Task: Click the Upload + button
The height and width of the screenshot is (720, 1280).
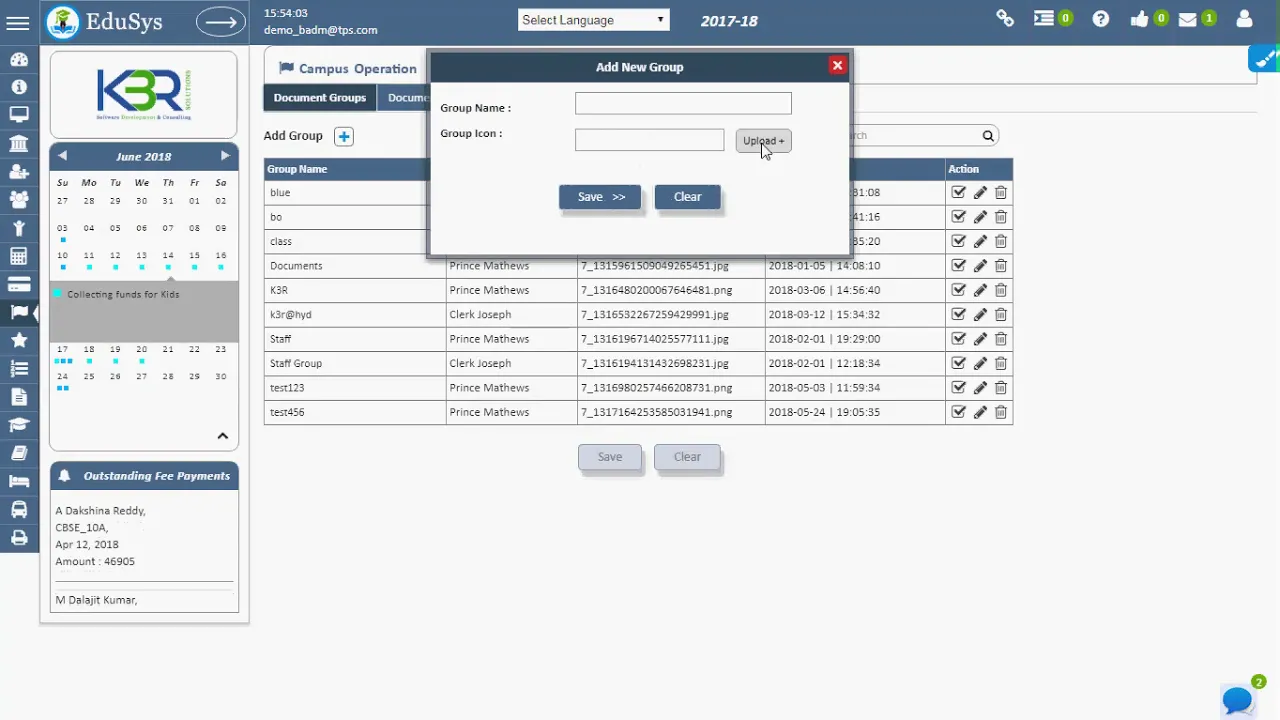Action: (x=764, y=141)
